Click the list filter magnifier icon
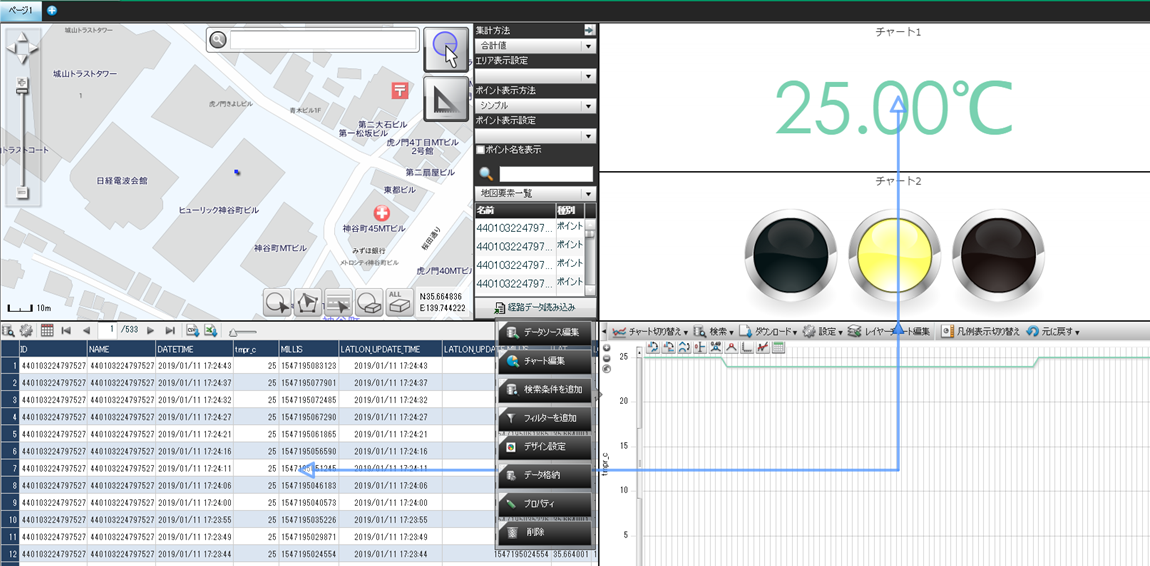Viewport: 1150px width, 566px height. (486, 174)
